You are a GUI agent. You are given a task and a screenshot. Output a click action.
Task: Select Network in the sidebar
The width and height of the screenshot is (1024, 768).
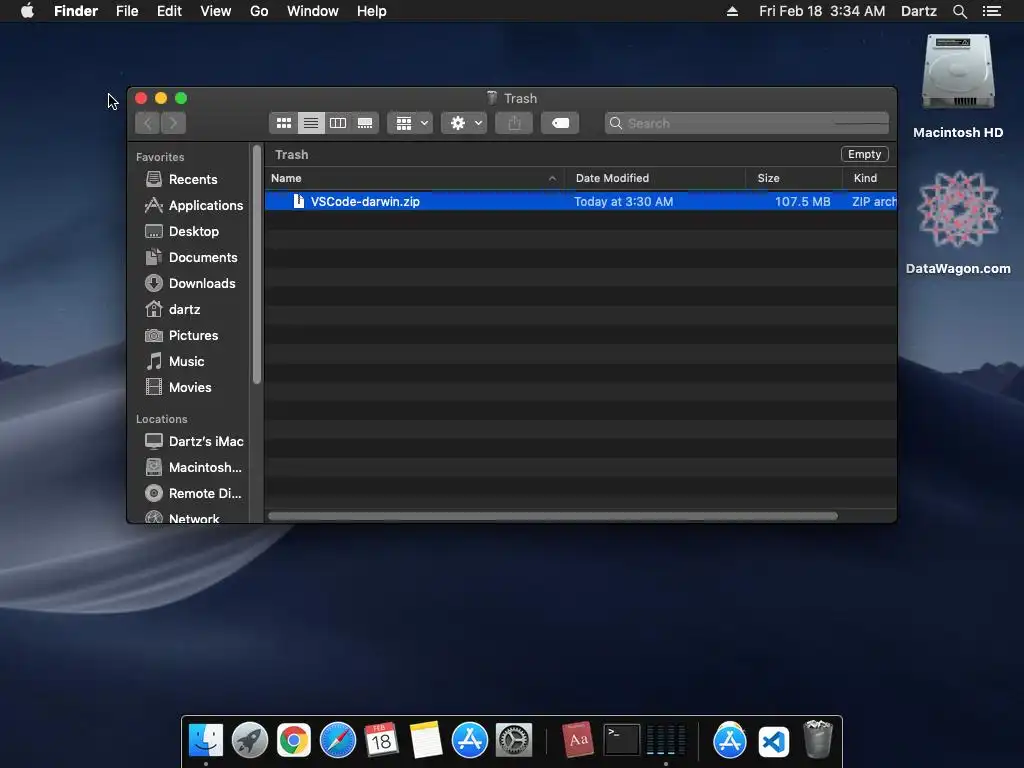pyautogui.click(x=194, y=519)
